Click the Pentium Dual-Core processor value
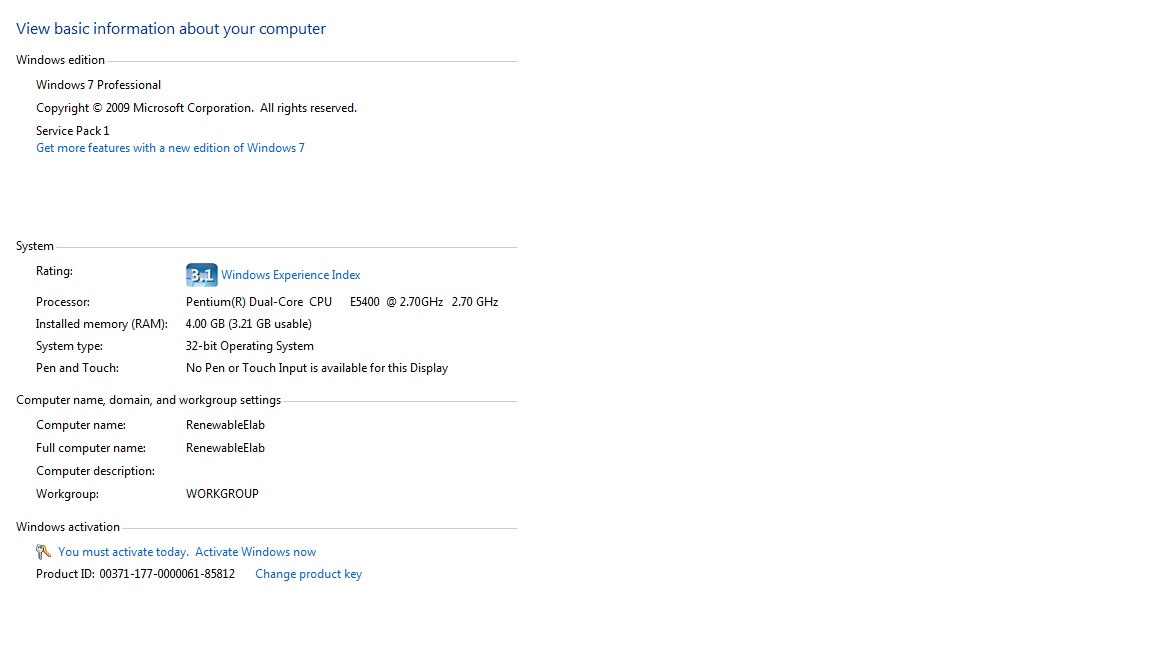 (x=342, y=302)
